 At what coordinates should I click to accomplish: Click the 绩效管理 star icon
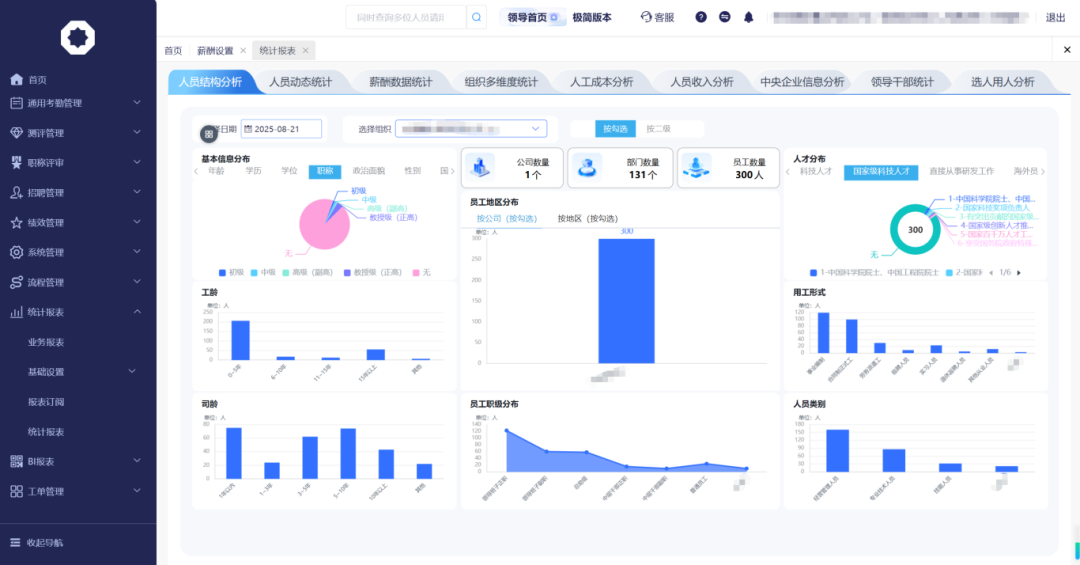coord(16,223)
